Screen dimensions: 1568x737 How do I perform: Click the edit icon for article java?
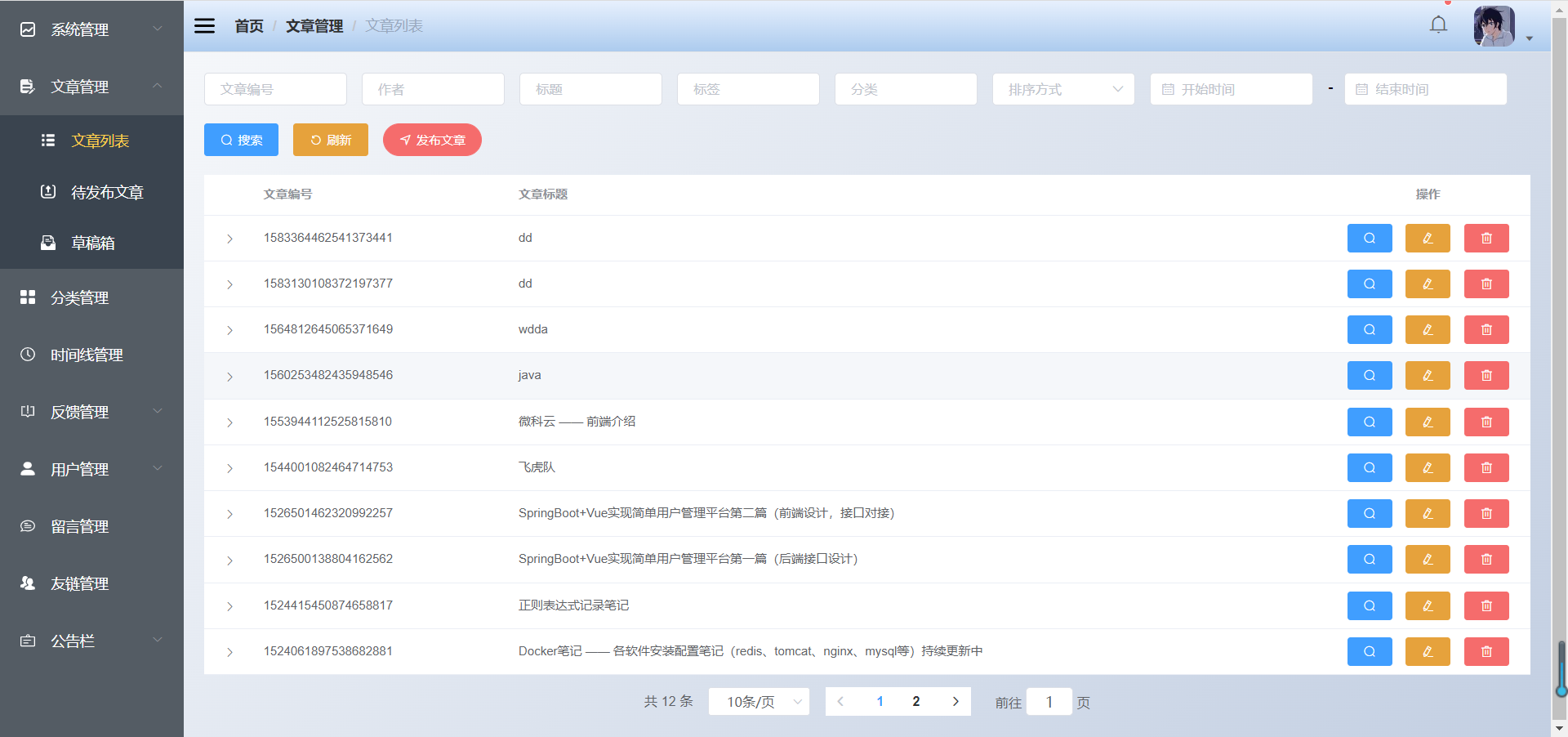coord(1428,375)
